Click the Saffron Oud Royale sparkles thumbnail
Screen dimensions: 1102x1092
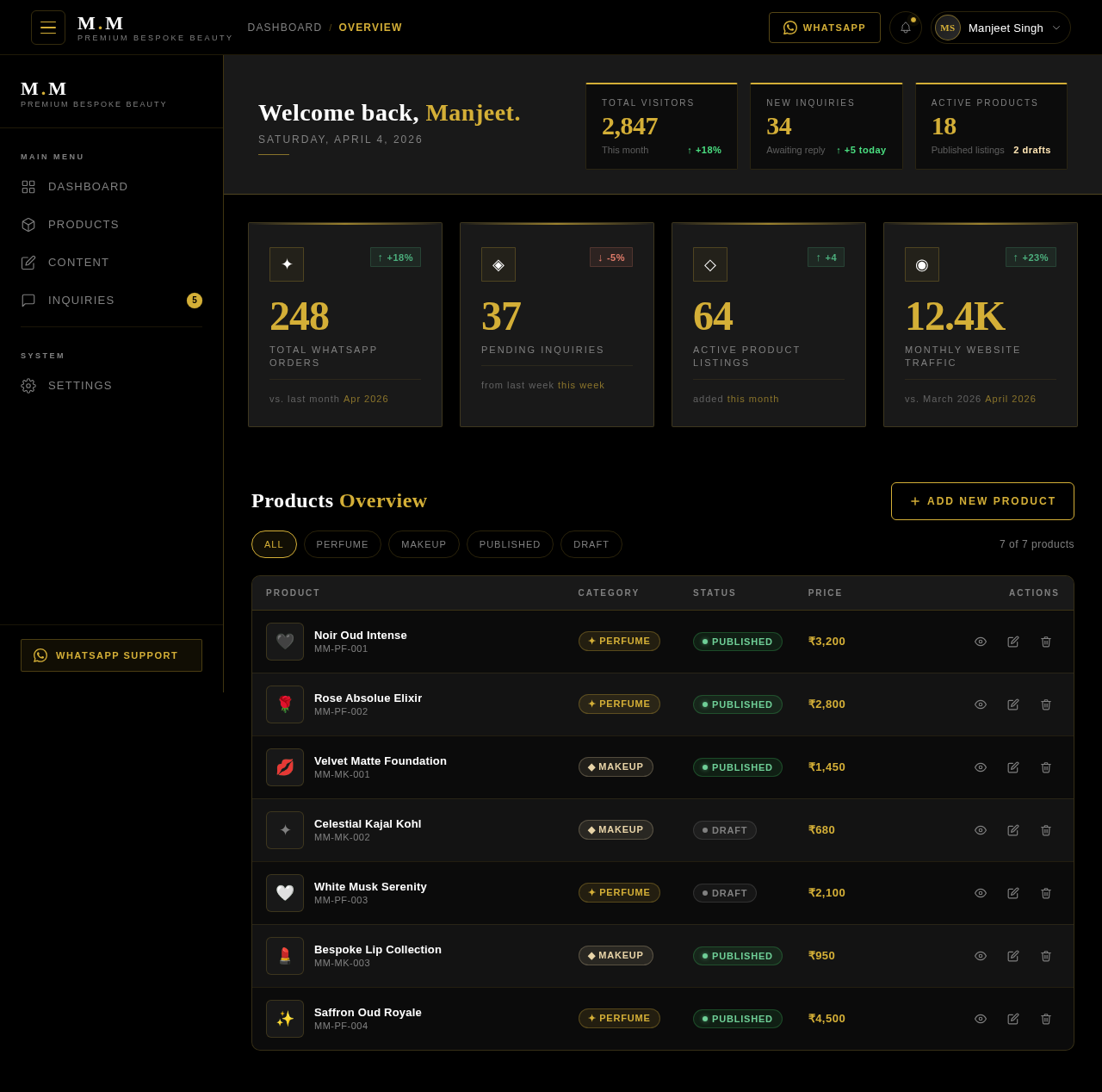pyautogui.click(x=285, y=1019)
